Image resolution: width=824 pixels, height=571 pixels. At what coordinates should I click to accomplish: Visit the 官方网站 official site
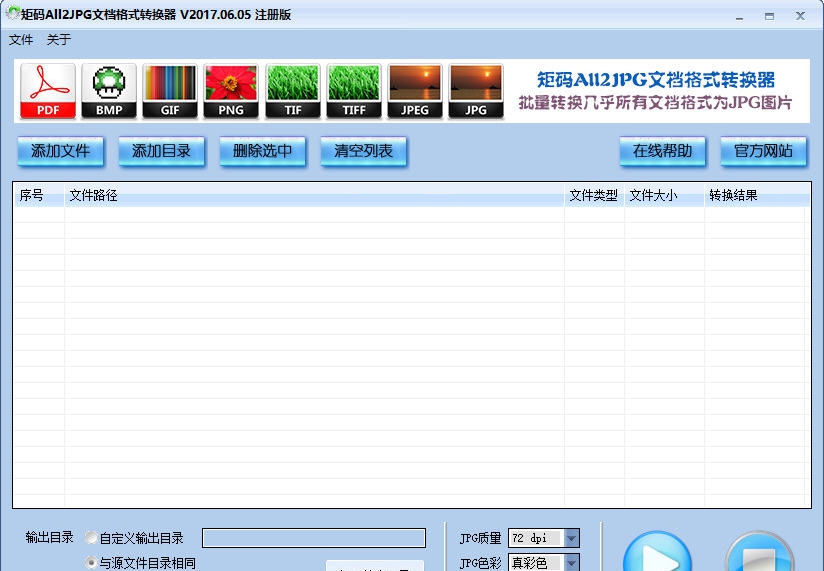(763, 151)
